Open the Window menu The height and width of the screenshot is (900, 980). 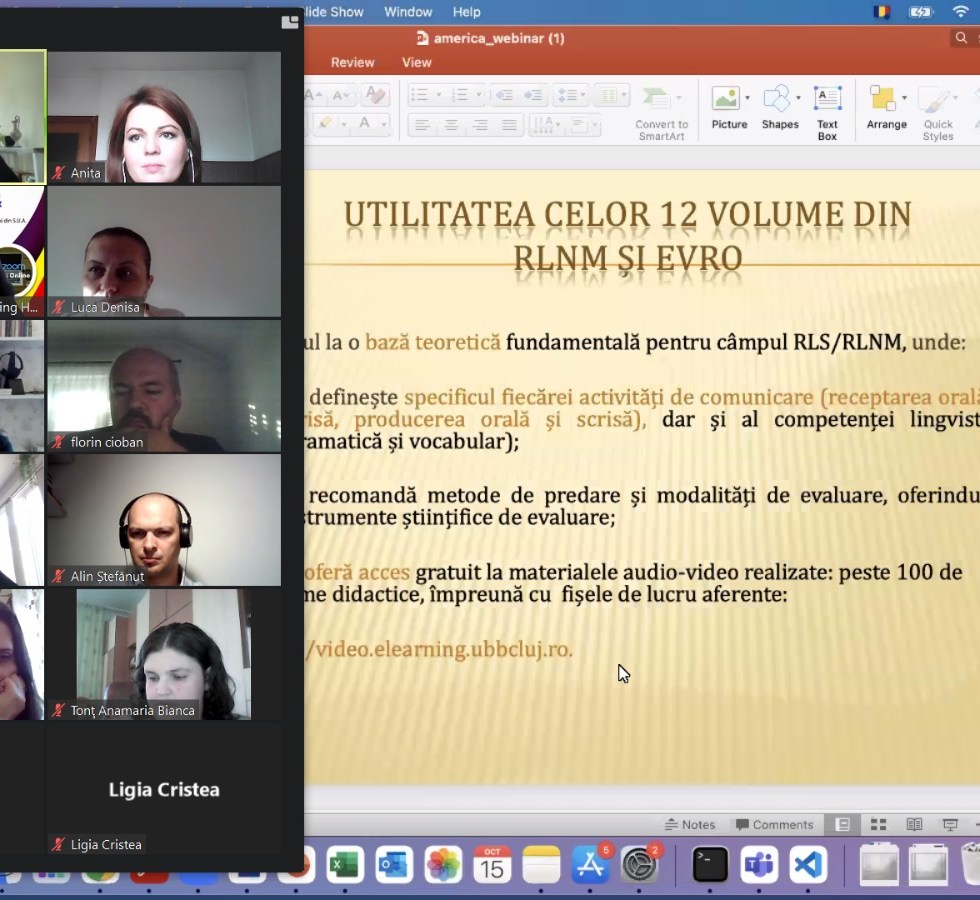tap(408, 12)
